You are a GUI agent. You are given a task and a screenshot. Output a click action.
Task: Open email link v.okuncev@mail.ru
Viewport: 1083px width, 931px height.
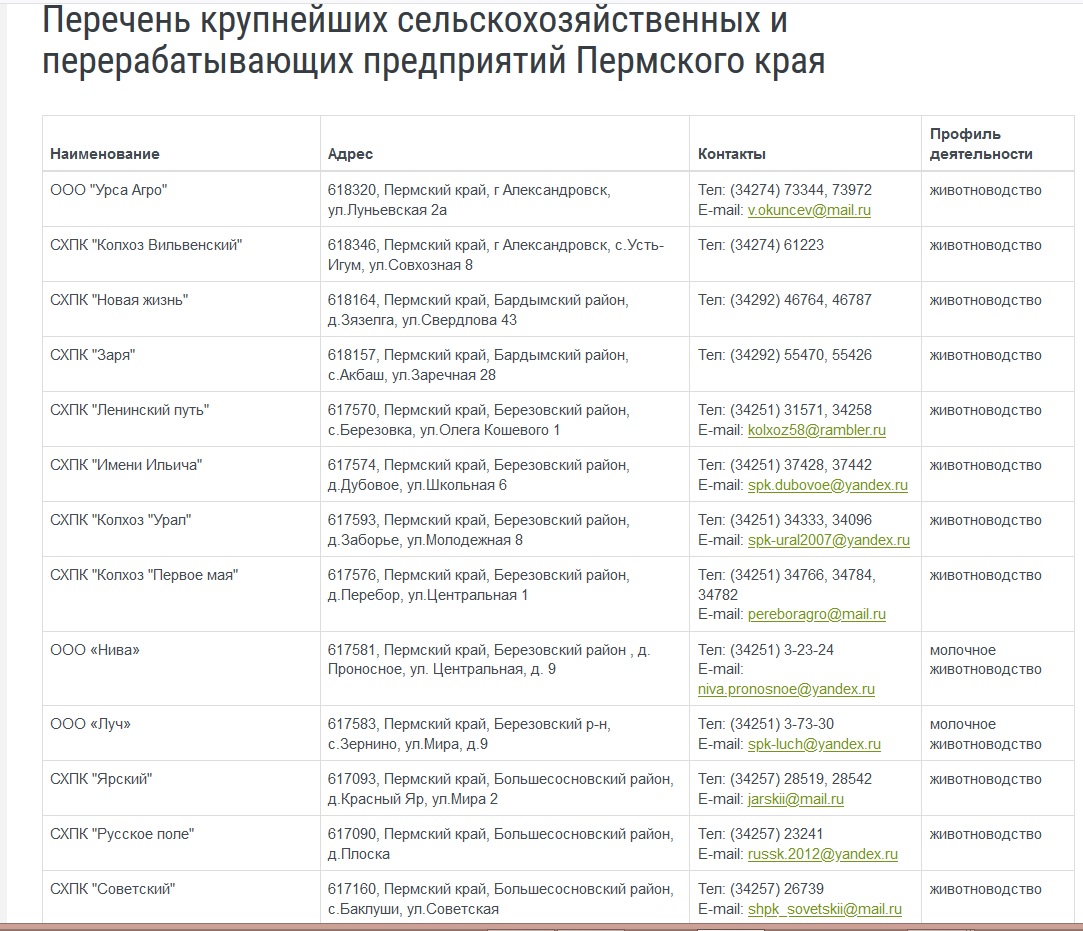809,210
